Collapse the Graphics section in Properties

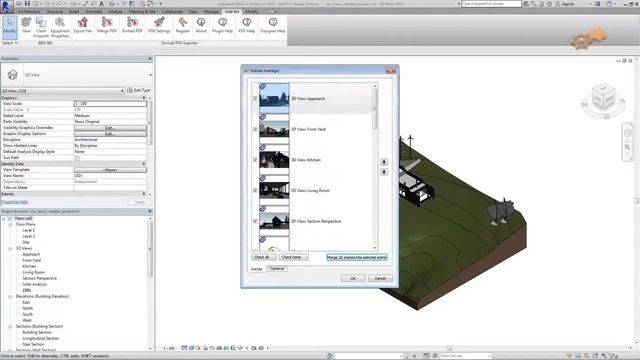click(x=144, y=98)
